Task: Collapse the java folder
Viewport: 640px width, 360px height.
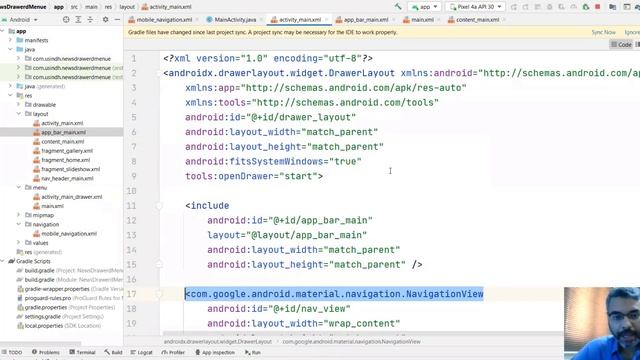Action: [10, 49]
